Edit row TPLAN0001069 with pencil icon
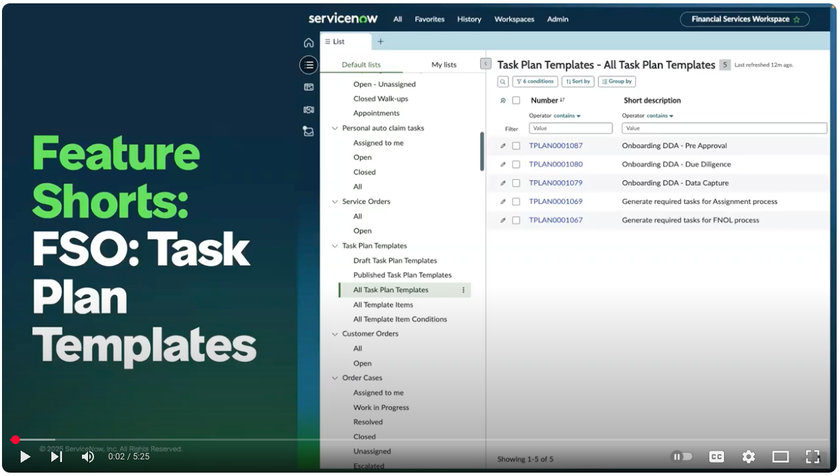The width and height of the screenshot is (840, 476). coord(502,202)
